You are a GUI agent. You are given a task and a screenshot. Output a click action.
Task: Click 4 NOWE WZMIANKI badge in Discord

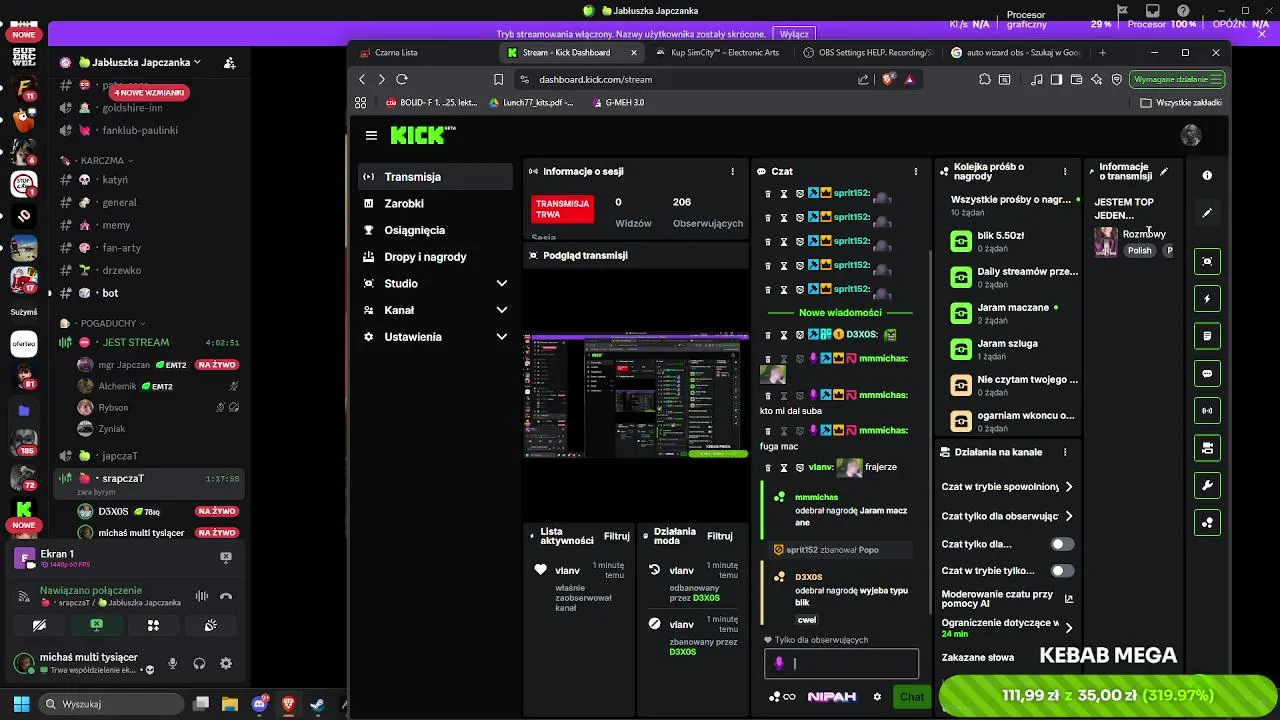coord(148,92)
